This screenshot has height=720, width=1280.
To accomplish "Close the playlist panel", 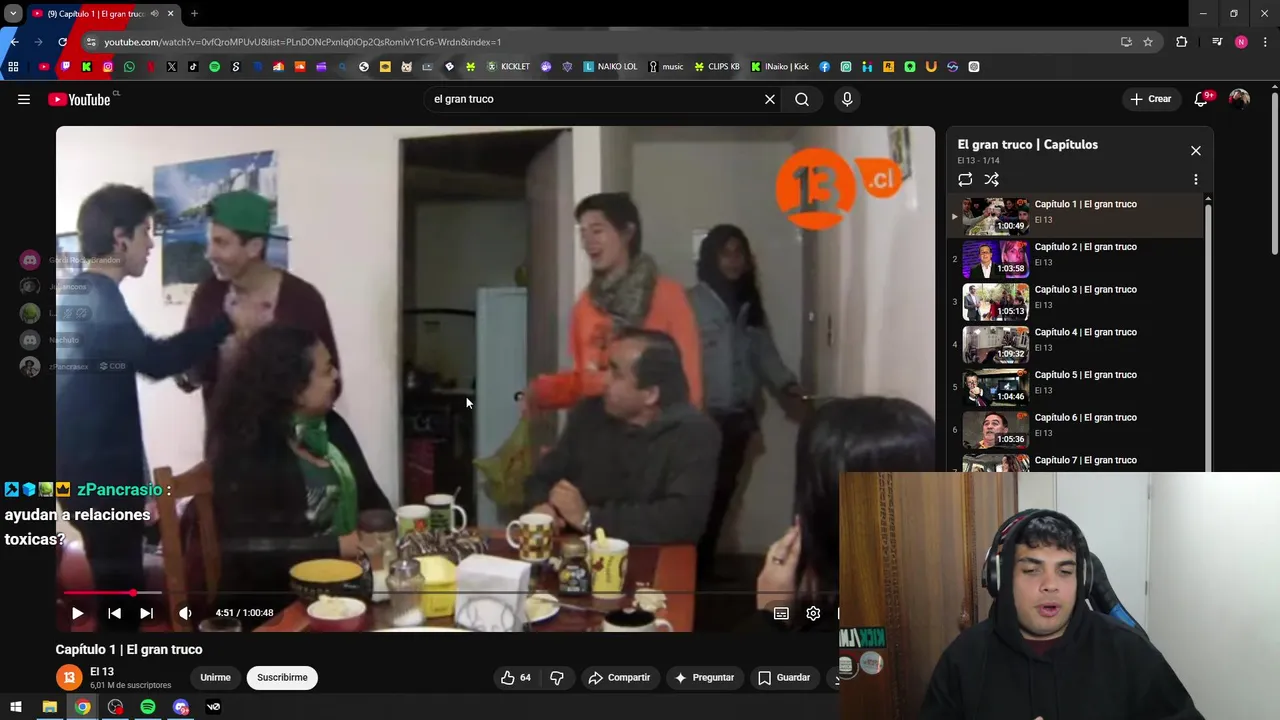I will (1196, 150).
